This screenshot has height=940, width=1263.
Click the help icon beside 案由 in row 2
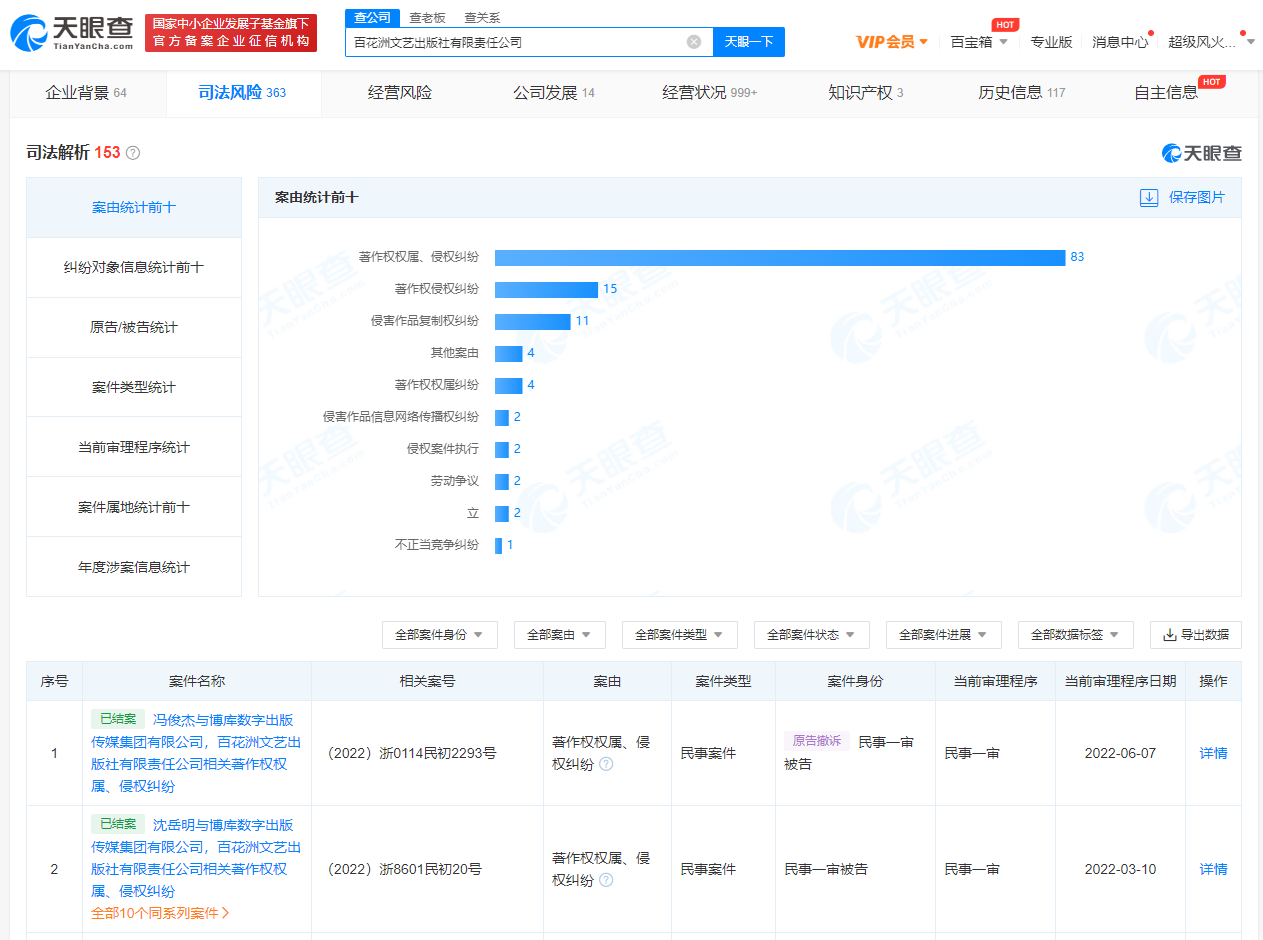click(x=605, y=880)
